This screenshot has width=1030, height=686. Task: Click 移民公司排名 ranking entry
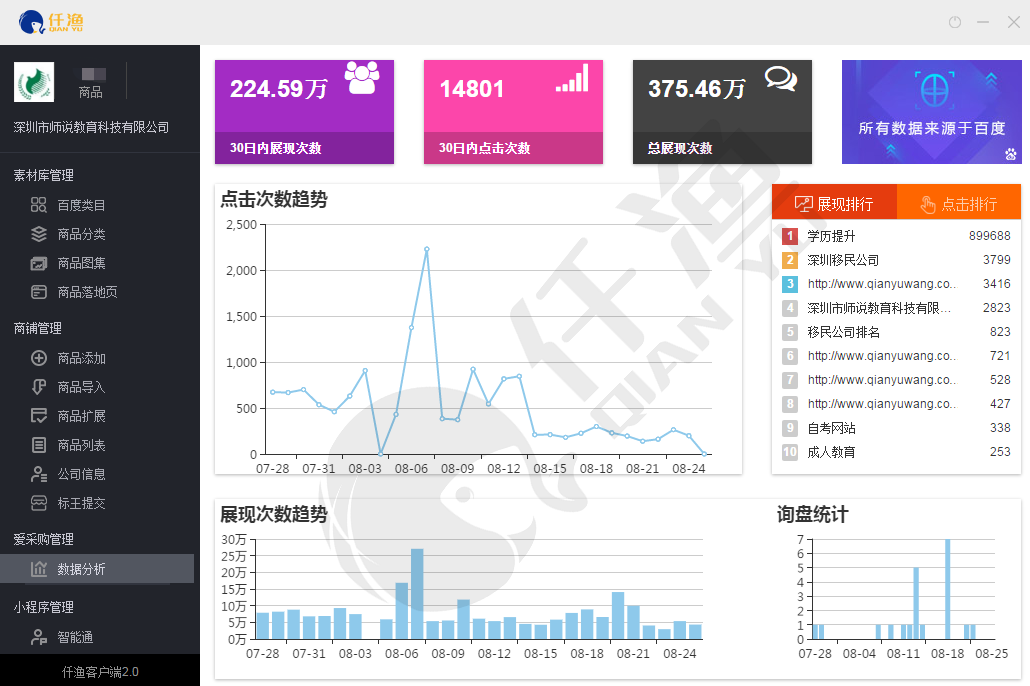coord(843,332)
